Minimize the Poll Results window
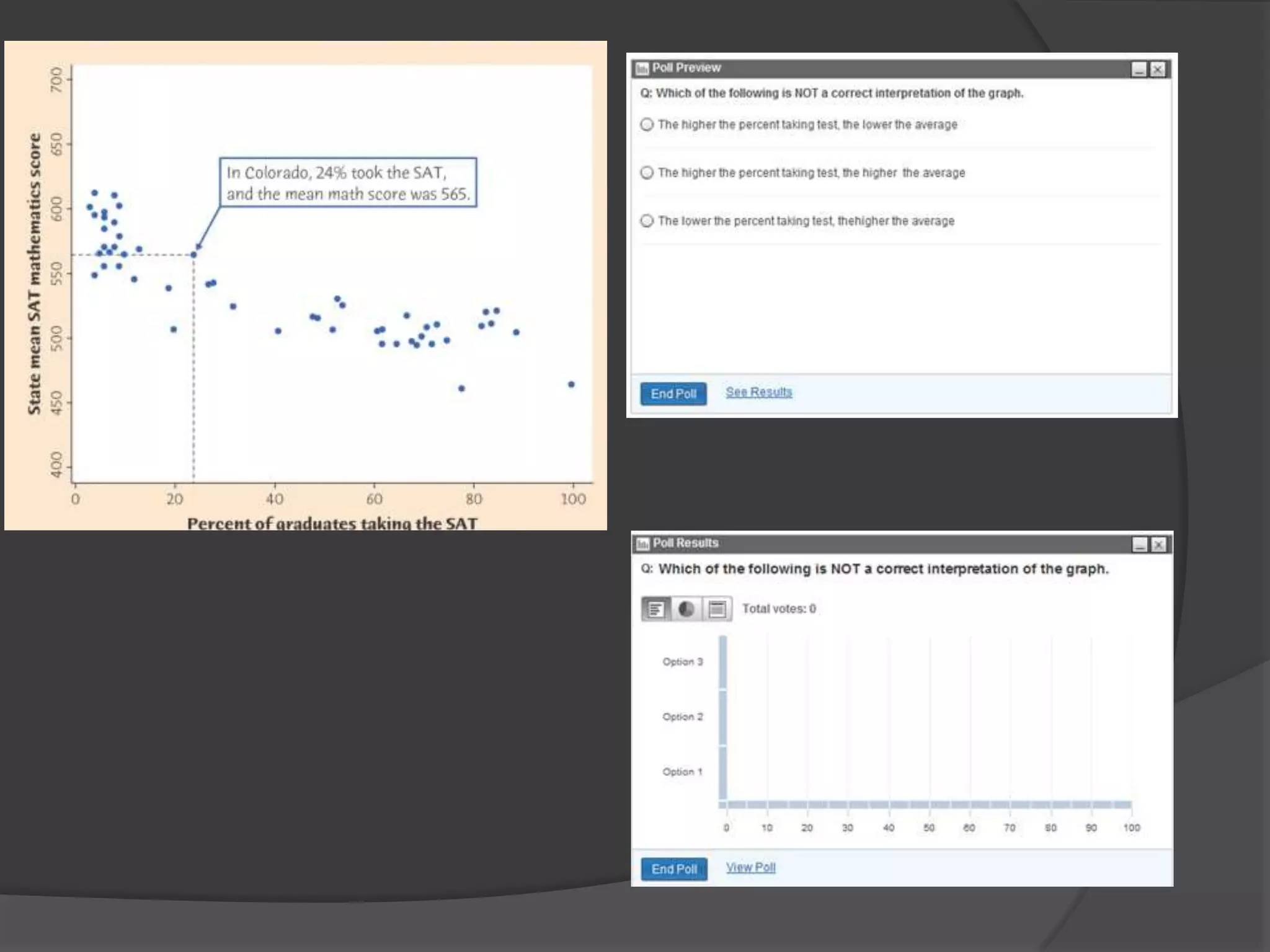Viewport: 1270px width, 952px height. (x=1140, y=545)
